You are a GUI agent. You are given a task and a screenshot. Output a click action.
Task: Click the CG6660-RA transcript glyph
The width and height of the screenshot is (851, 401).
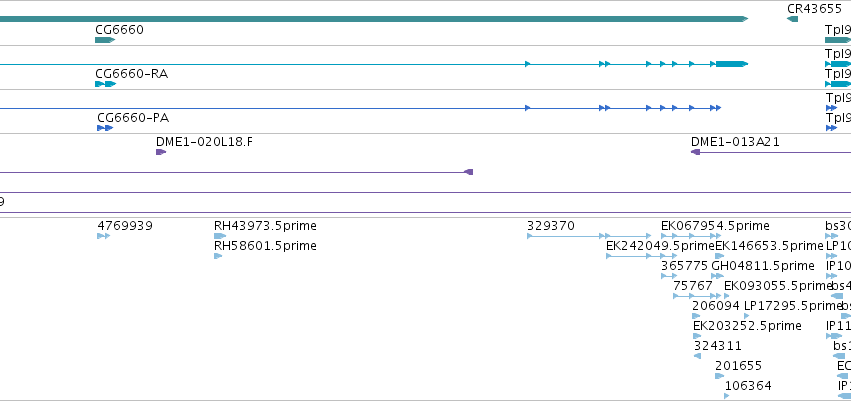click(x=106, y=84)
